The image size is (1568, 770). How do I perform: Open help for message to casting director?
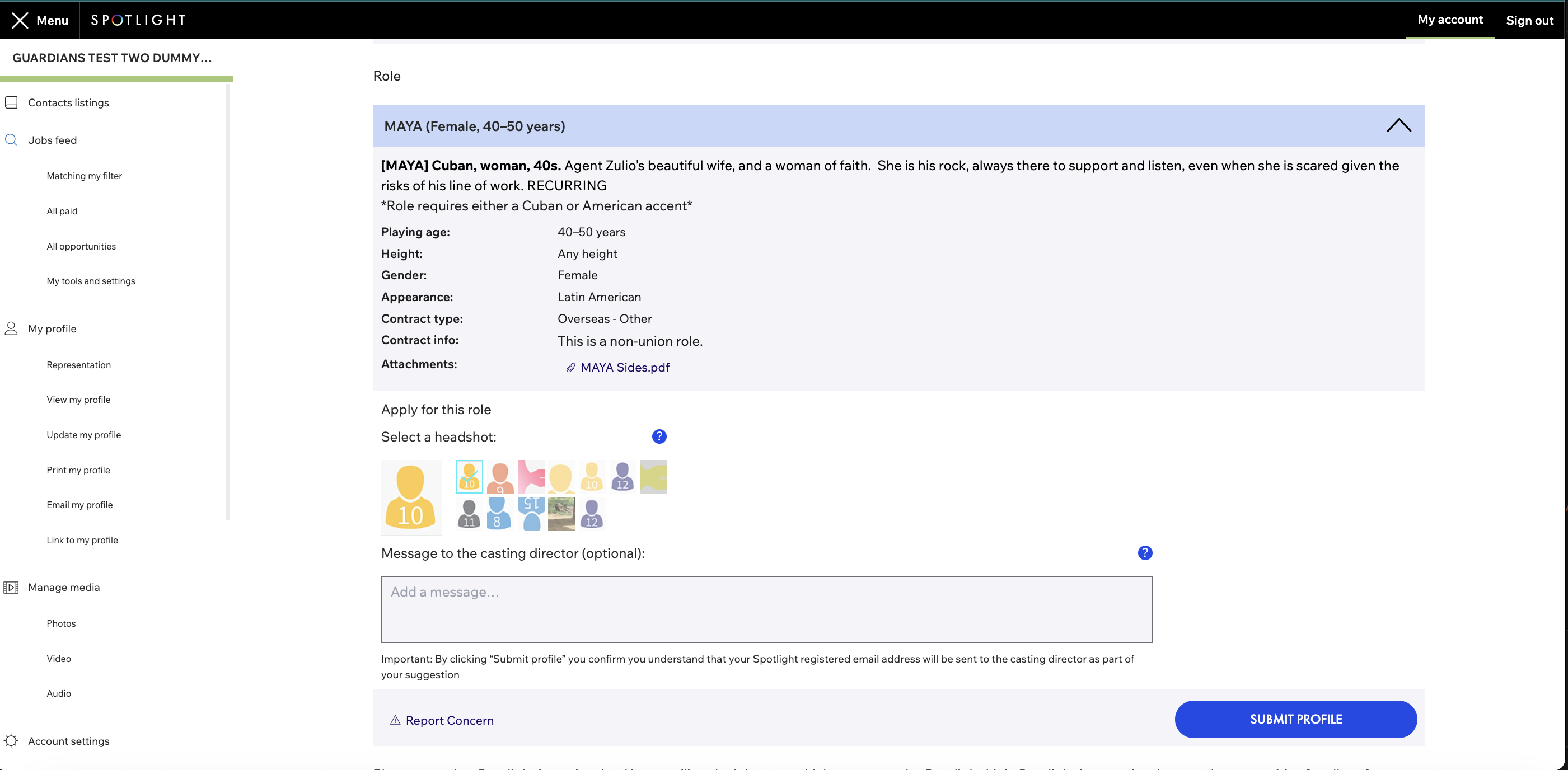point(1145,553)
